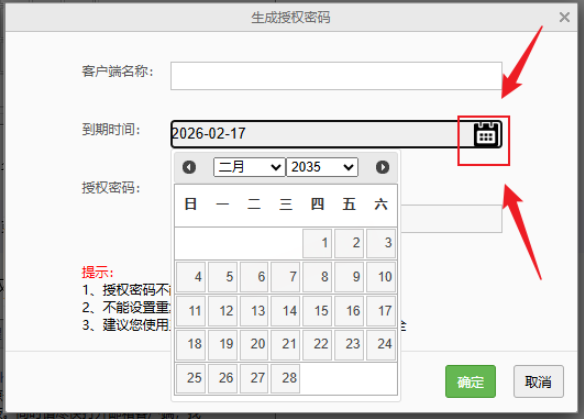Pick date 5 in calendar
Screen dimensions: 584x419
(x=223, y=277)
